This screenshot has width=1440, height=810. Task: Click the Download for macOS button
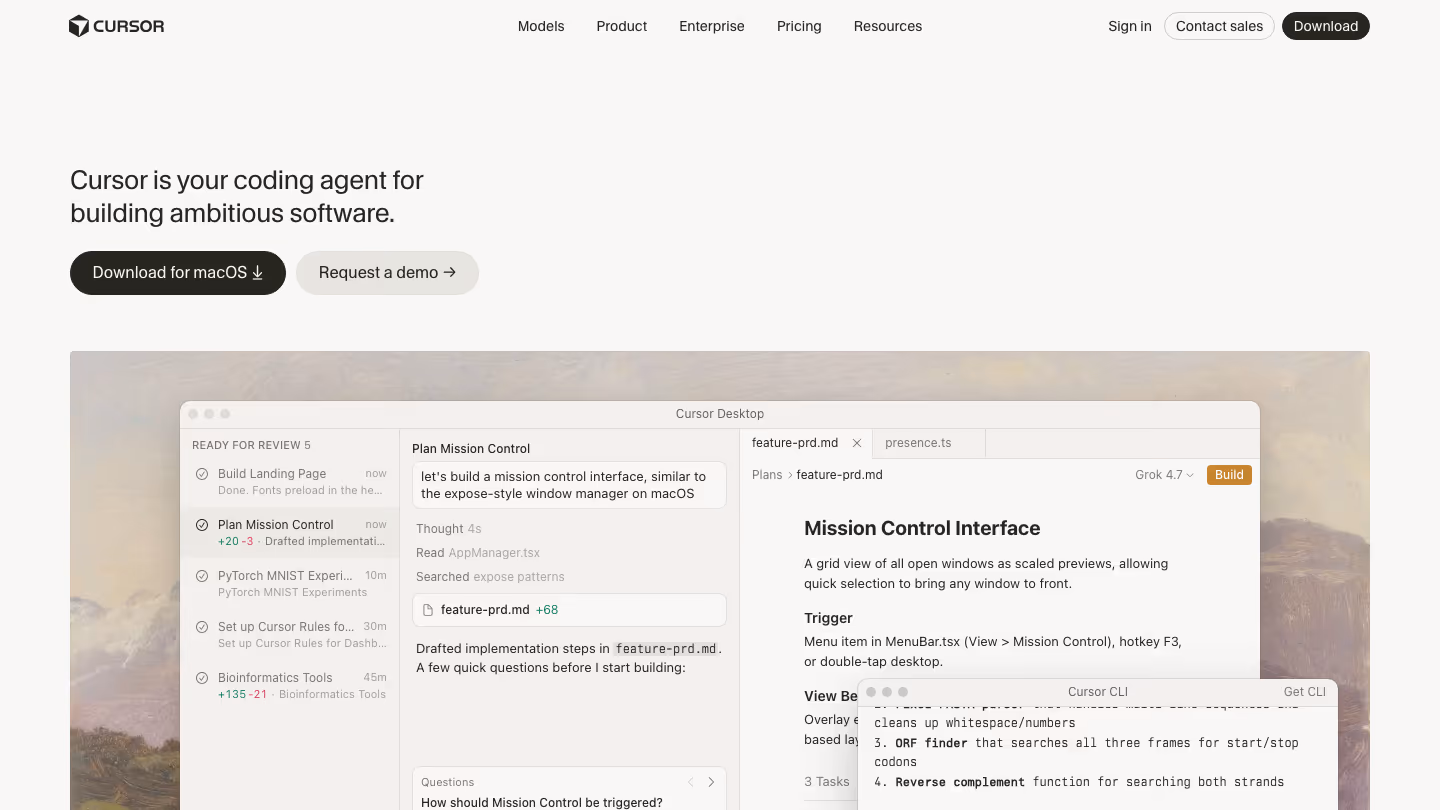point(178,273)
